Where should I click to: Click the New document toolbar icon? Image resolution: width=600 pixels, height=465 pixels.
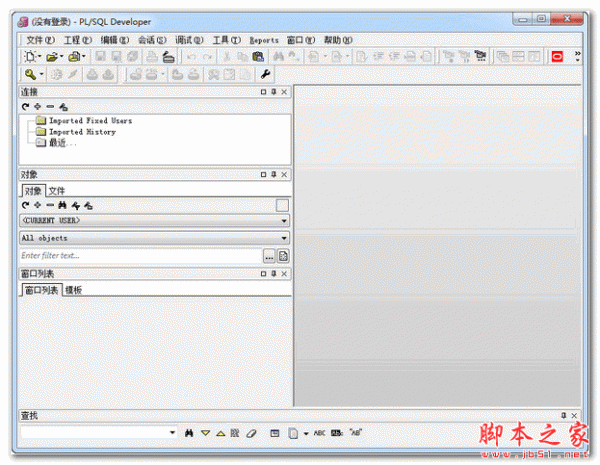tap(29, 57)
